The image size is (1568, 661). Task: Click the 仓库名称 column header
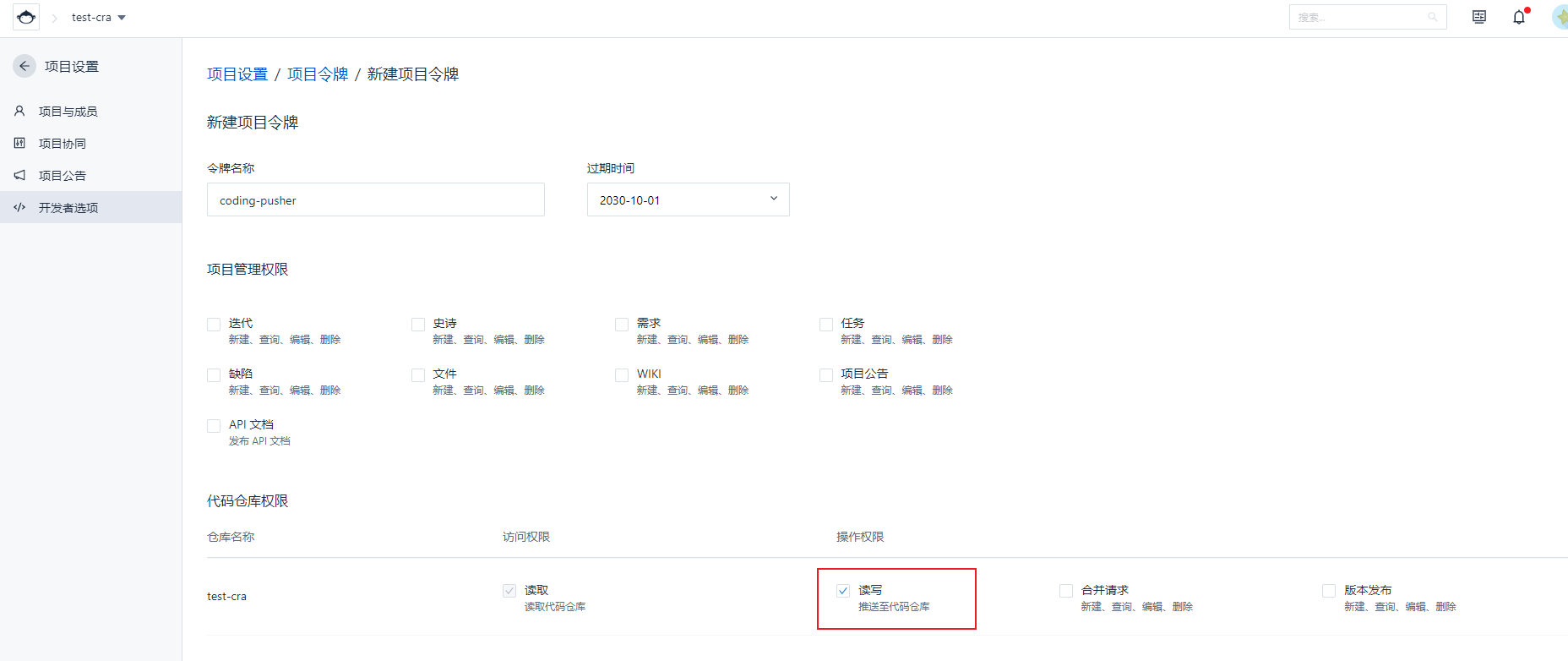tap(231, 537)
